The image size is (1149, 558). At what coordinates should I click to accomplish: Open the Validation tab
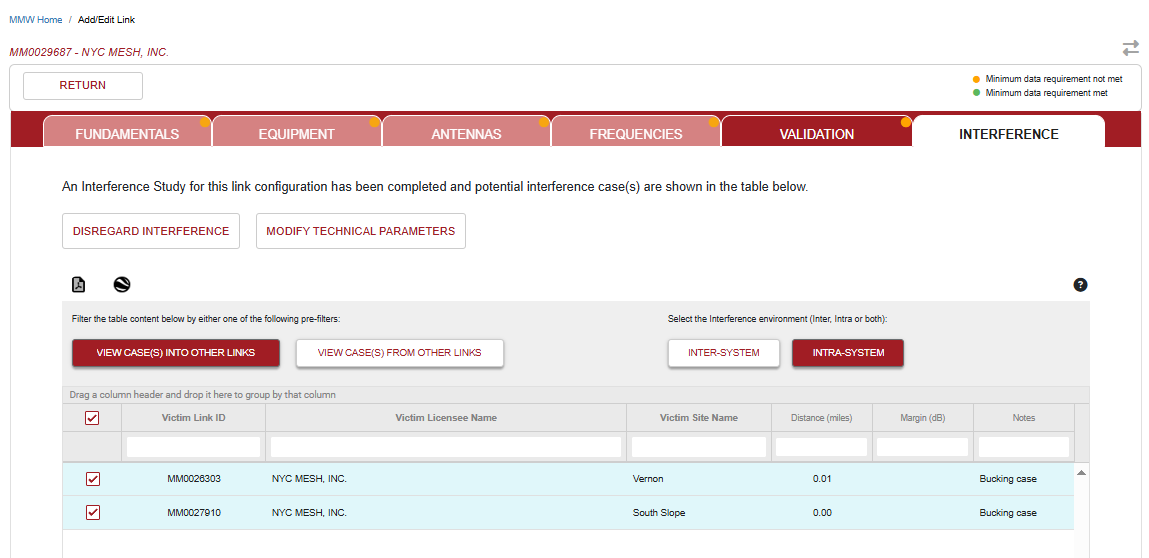[x=816, y=134]
